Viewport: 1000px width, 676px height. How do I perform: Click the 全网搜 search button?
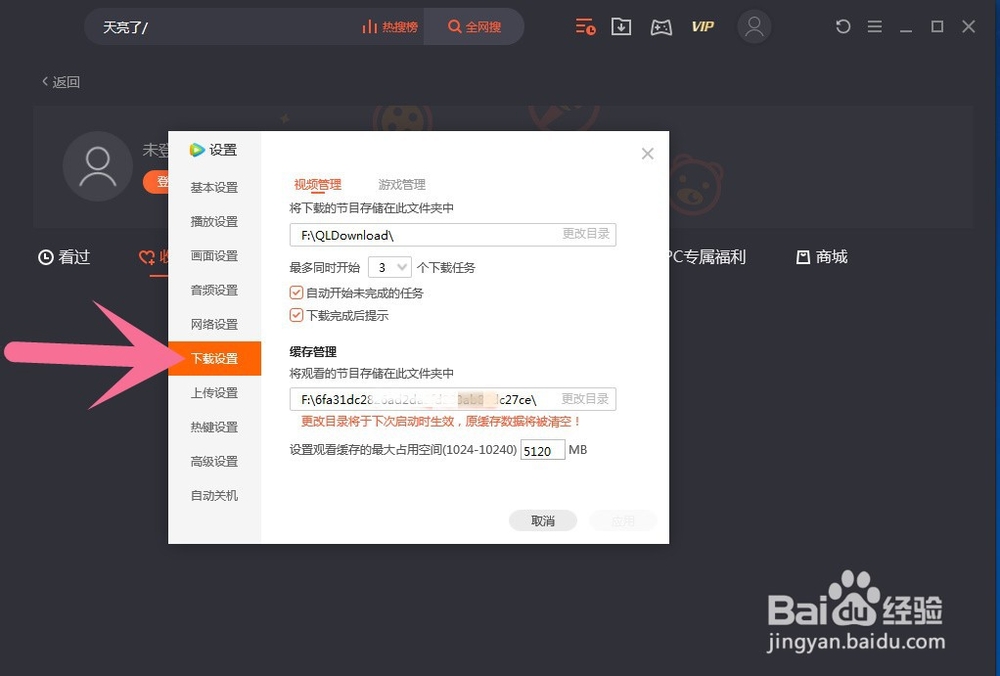point(474,27)
